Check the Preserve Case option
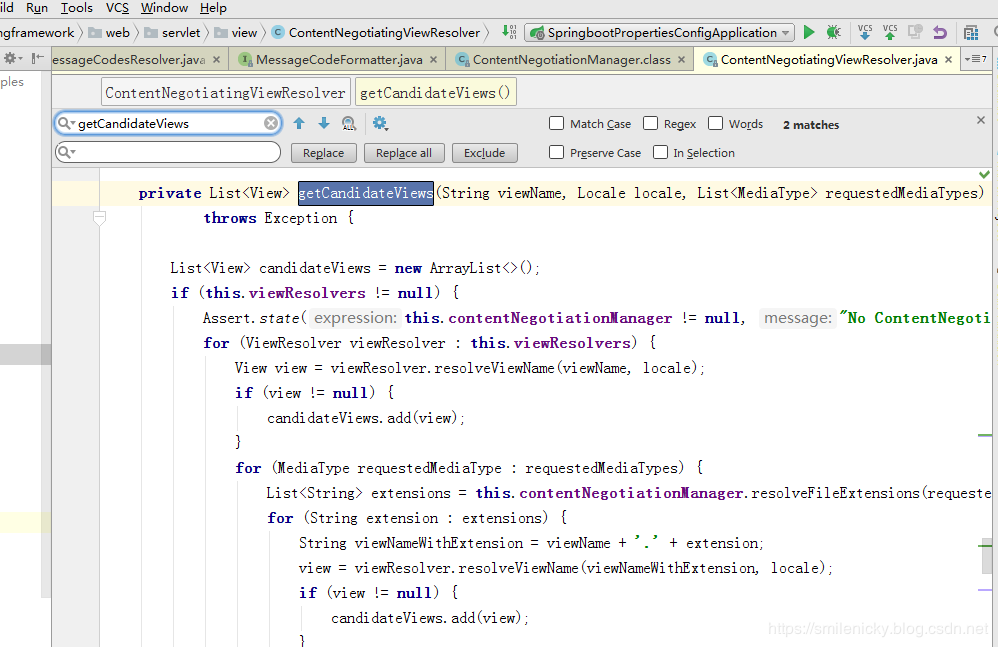This screenshot has width=998, height=647. click(557, 152)
